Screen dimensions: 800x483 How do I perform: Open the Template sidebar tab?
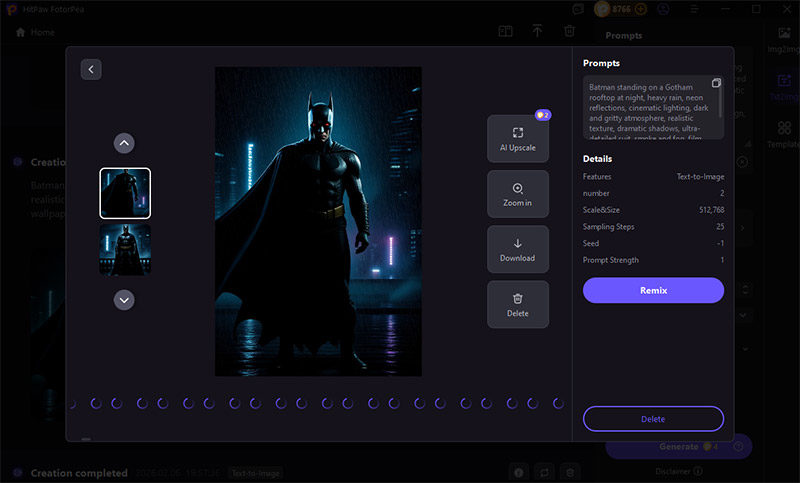784,135
